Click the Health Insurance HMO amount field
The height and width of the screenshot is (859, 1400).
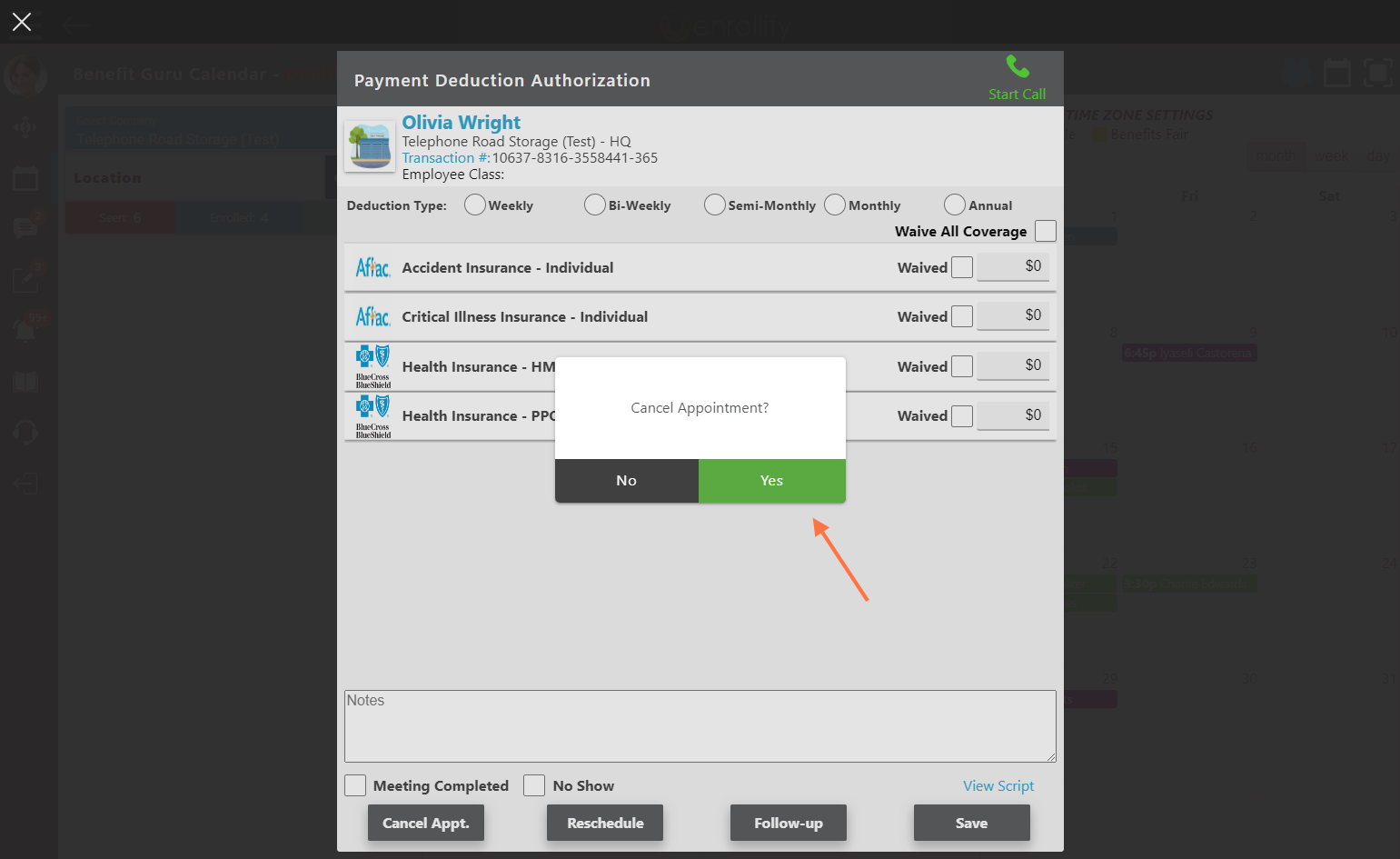click(x=1013, y=365)
